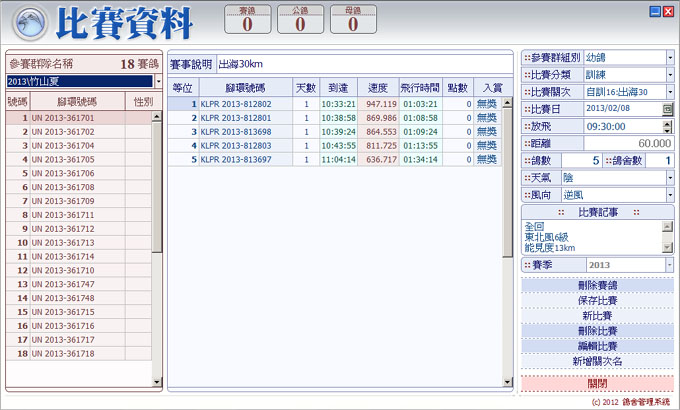The width and height of the screenshot is (680, 410).
Task: Click pigeon list scrollbar up arrow
Action: tap(157, 116)
